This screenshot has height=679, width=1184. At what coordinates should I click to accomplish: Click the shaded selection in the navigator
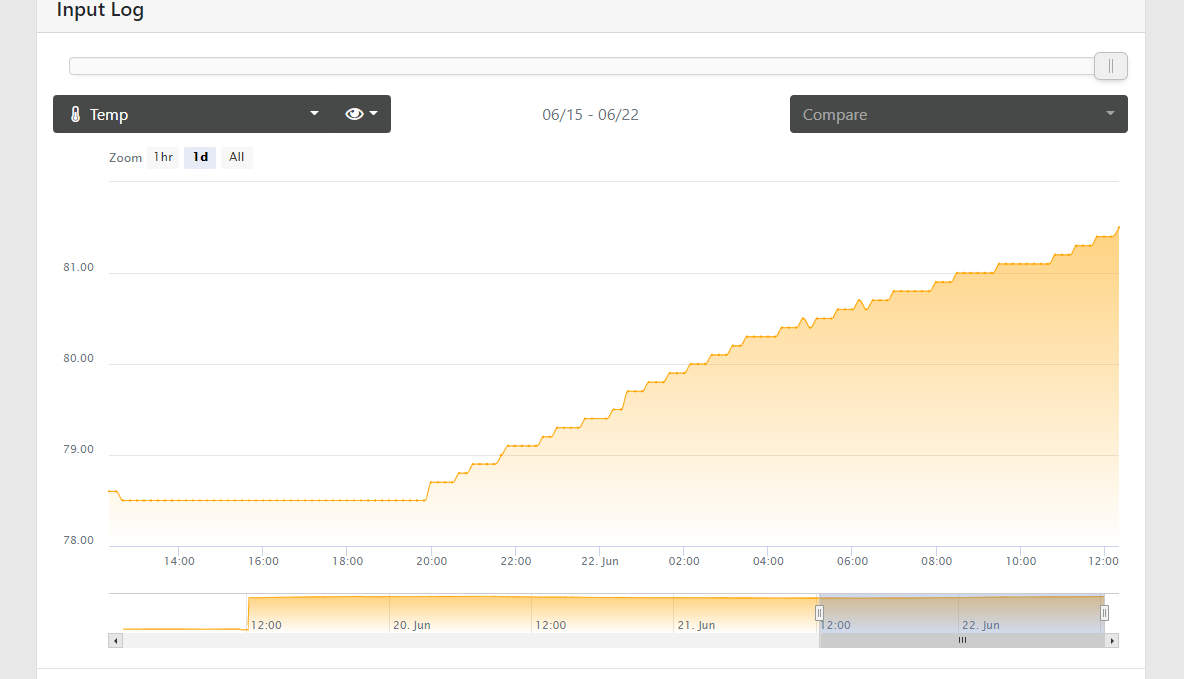(x=960, y=611)
